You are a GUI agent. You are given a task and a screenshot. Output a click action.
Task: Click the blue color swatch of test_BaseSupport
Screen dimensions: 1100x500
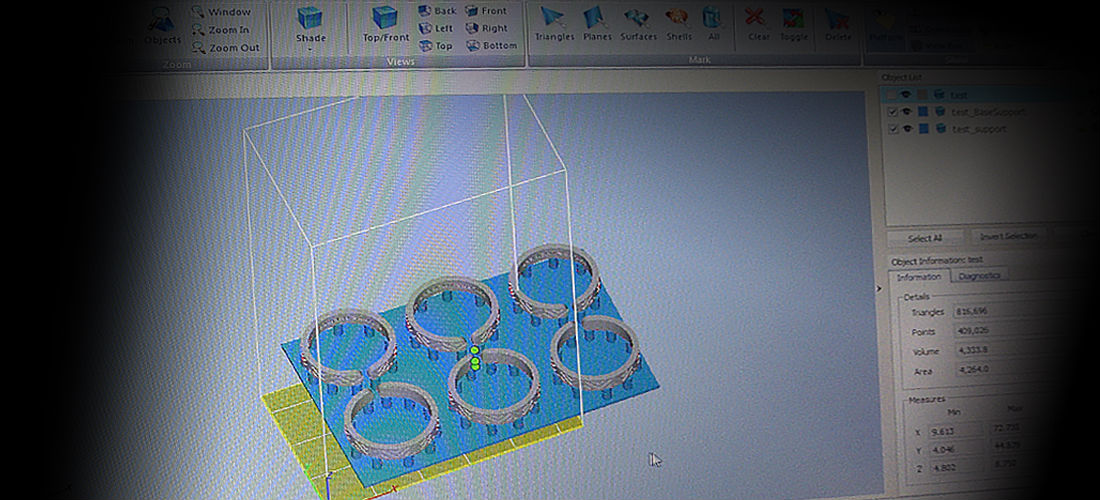924,112
